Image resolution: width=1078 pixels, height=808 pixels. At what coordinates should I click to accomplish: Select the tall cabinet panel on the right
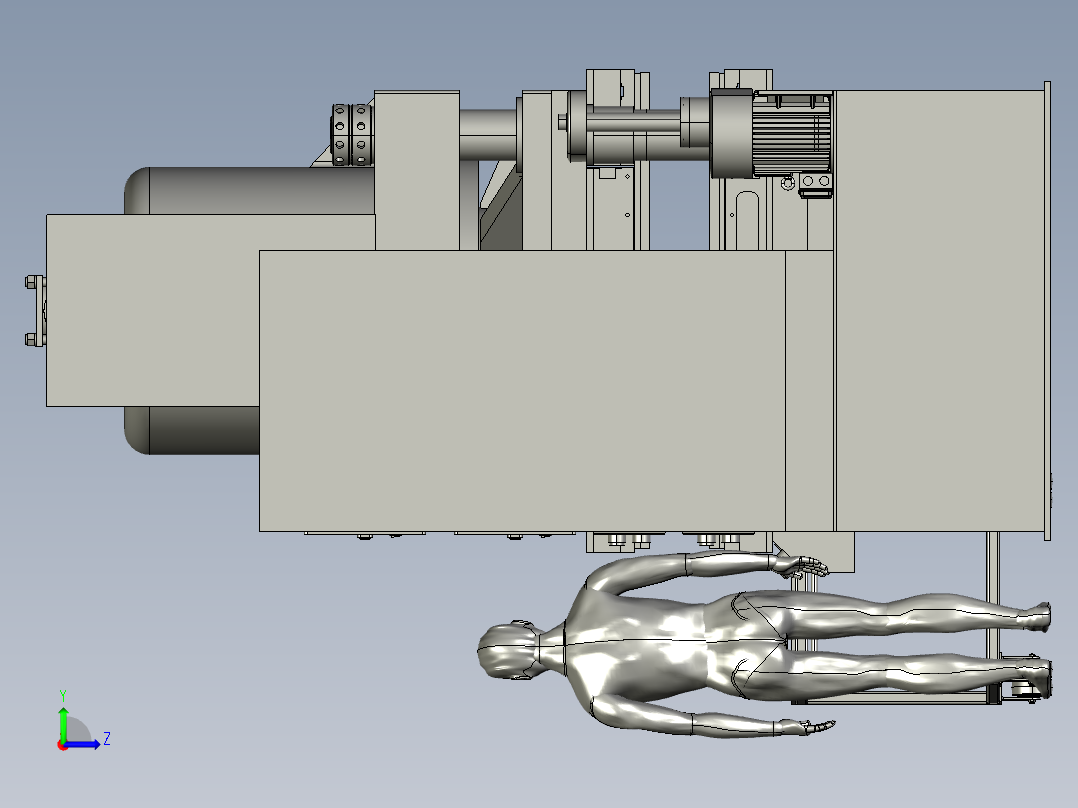click(x=940, y=310)
